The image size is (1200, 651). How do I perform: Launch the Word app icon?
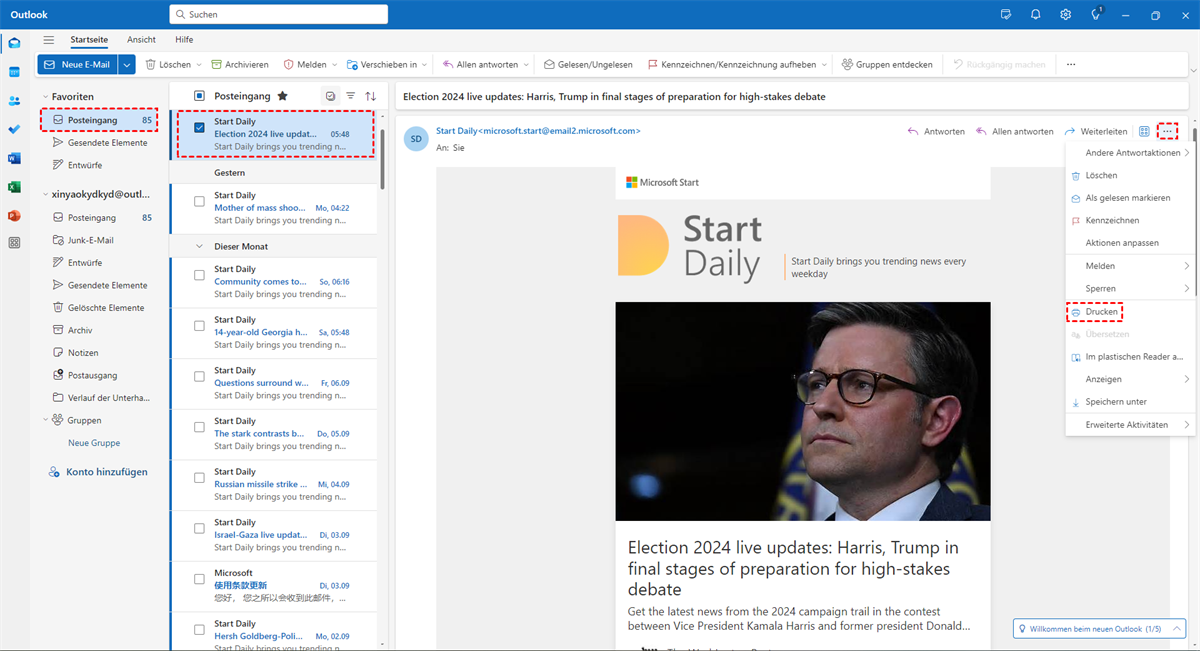click(14, 158)
